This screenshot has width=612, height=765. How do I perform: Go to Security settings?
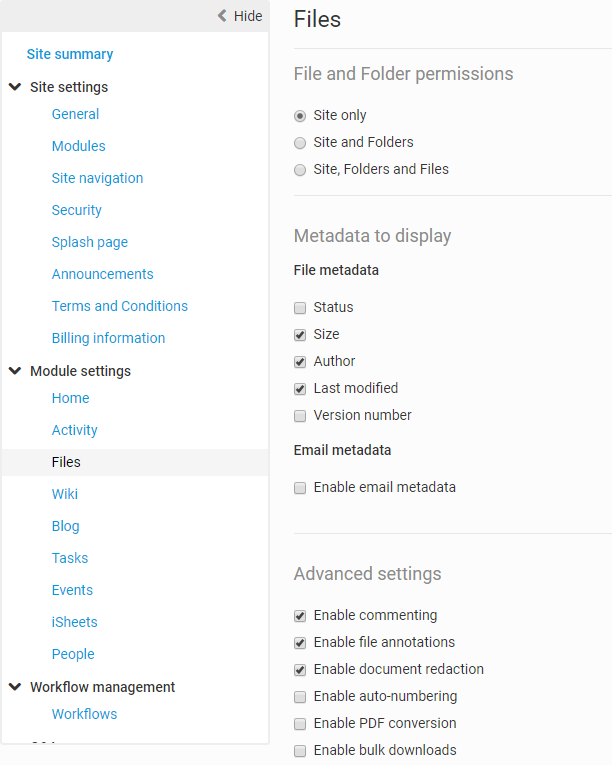[77, 210]
